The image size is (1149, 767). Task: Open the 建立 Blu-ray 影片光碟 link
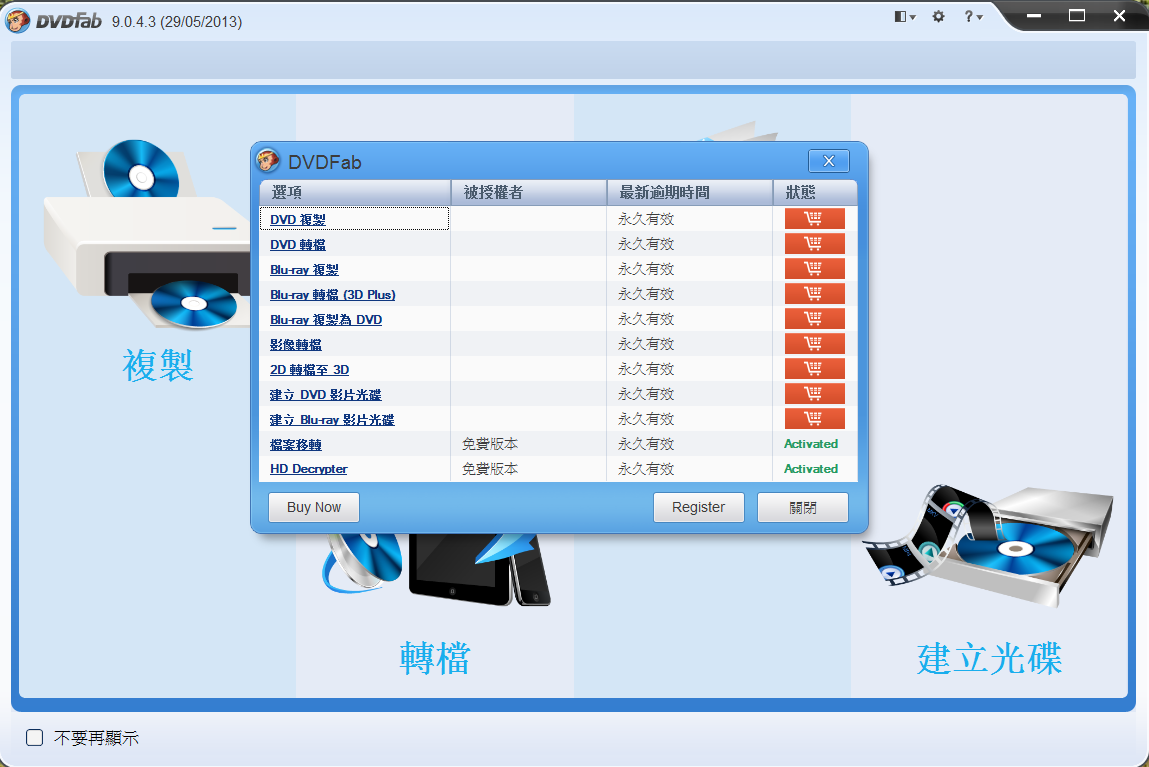(332, 420)
